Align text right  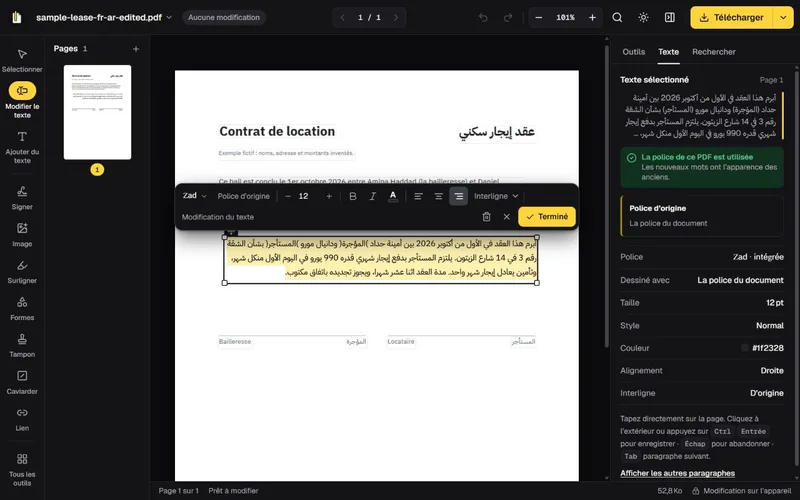coord(459,196)
